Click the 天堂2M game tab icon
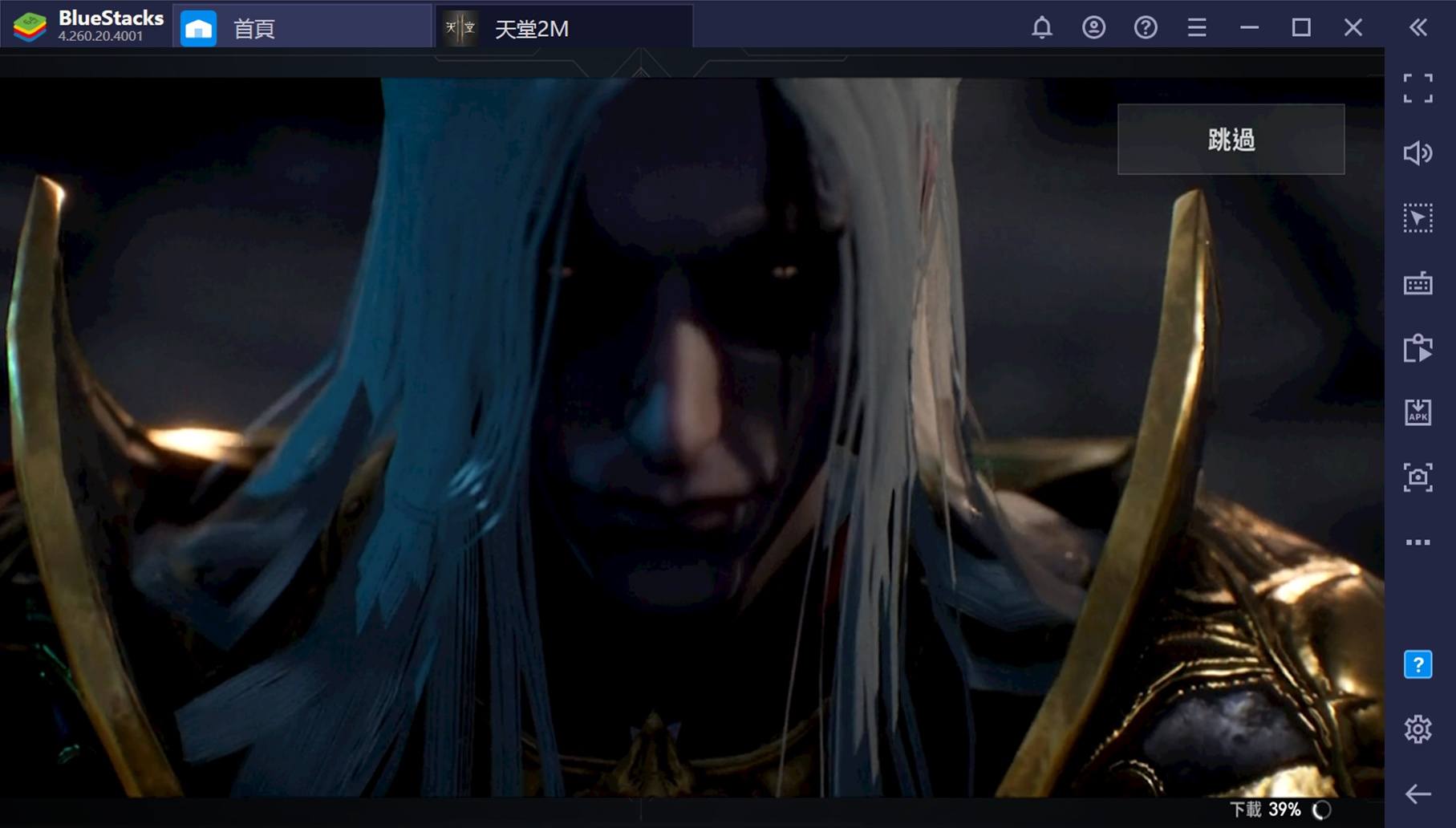Viewport: 1456px width, 828px height. click(x=460, y=28)
